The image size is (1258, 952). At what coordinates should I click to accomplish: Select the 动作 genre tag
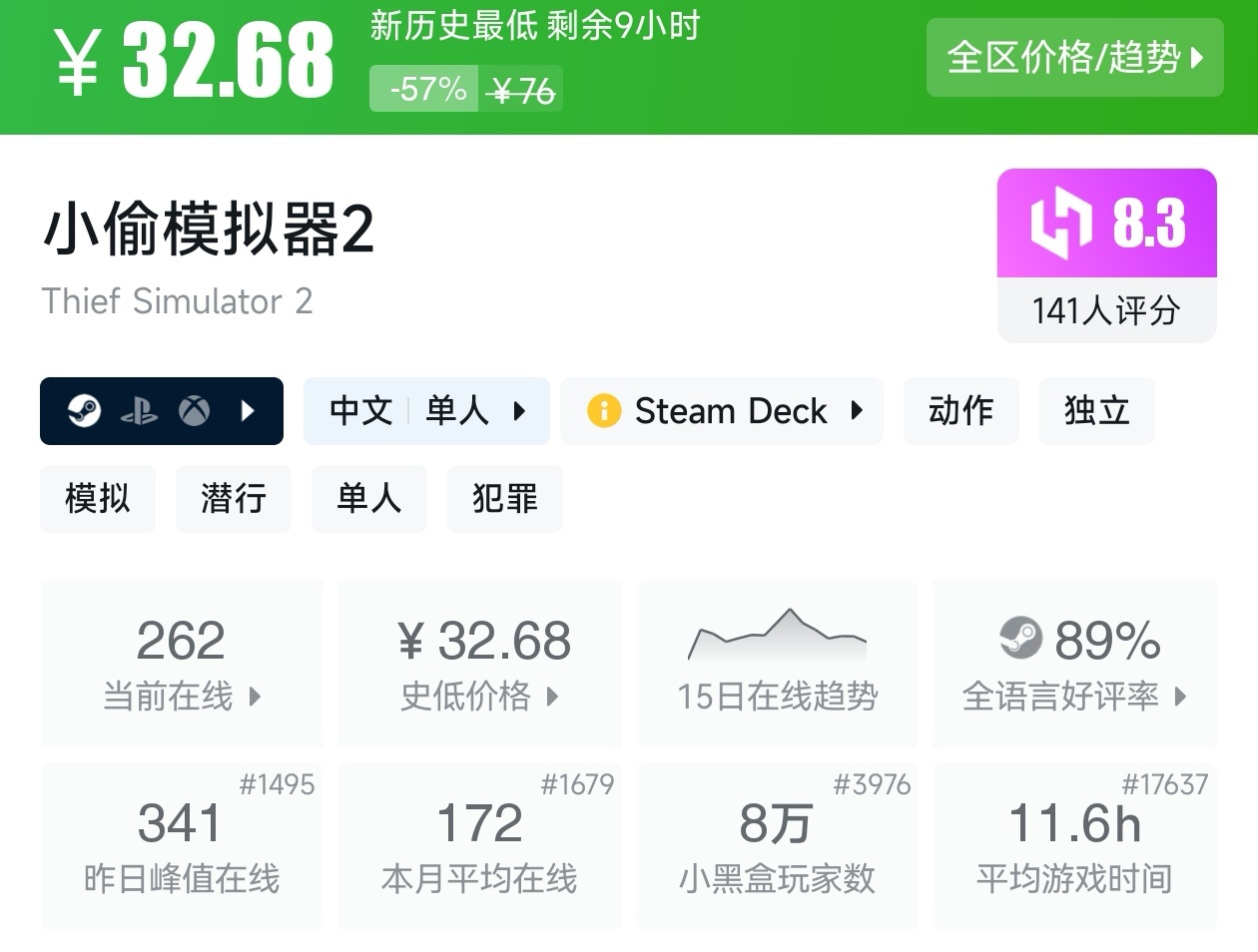[x=960, y=410]
